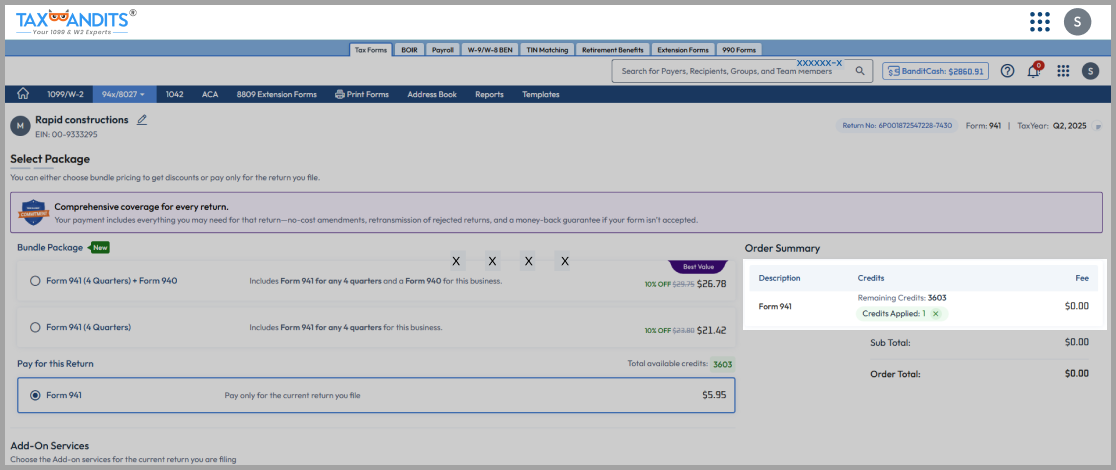Screen dimensions: 1116x470
Task: Open the Reports menu
Action: pos(489,94)
